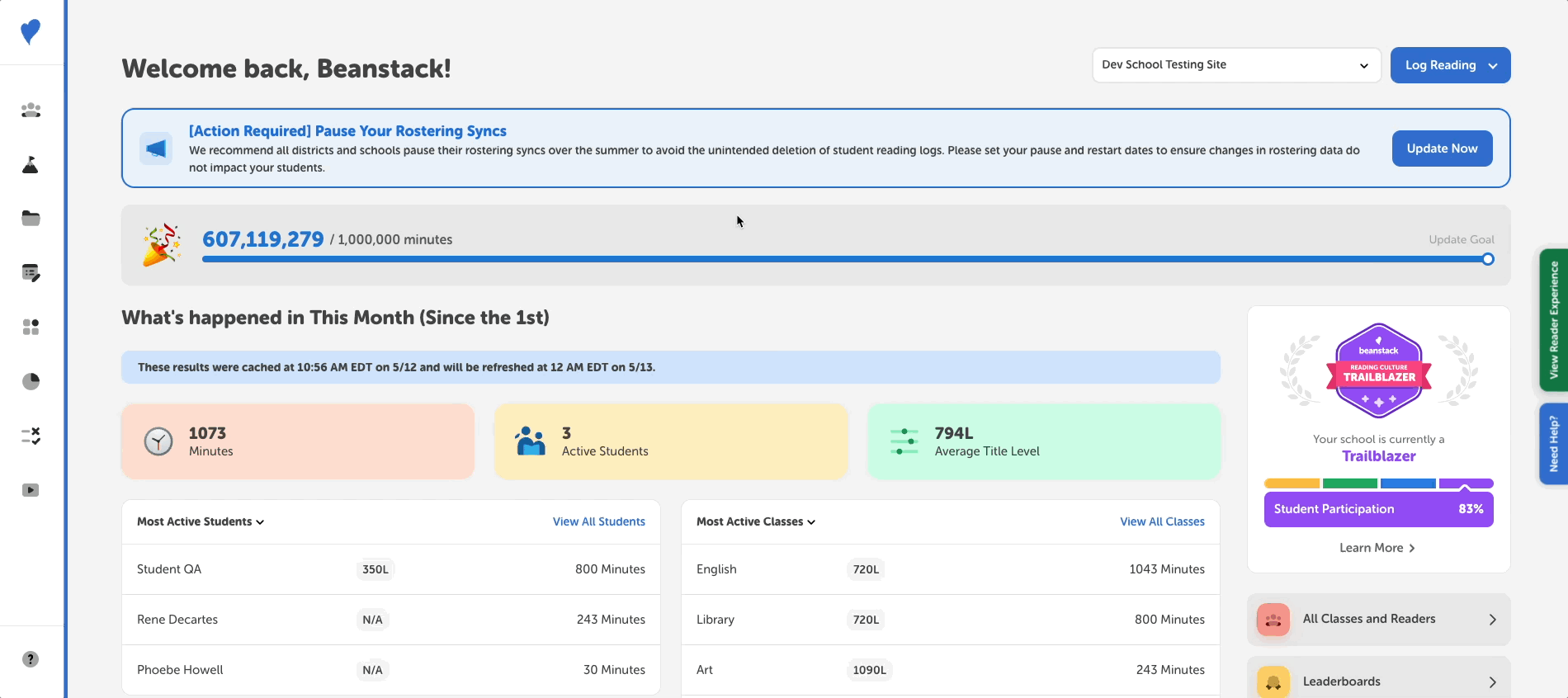Image resolution: width=1568 pixels, height=698 pixels.
Task: Click the All Classes and Readers icon
Action: click(1273, 620)
